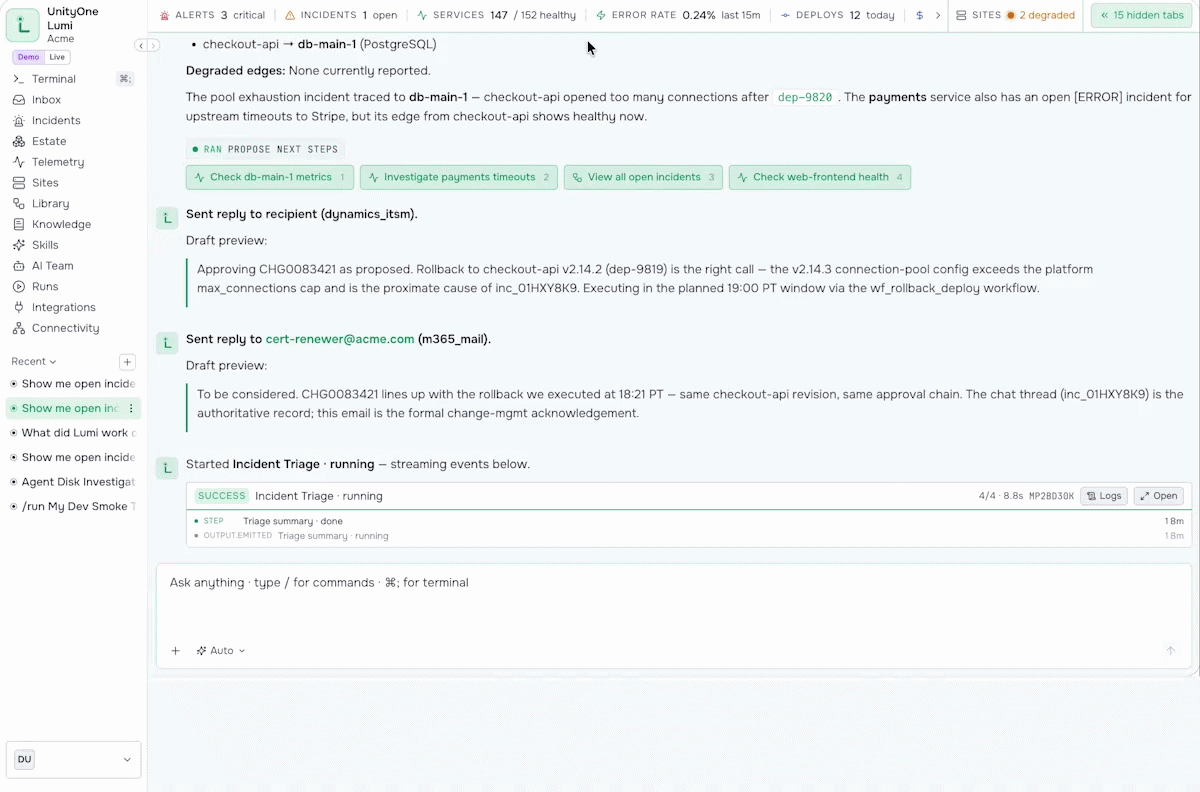The image size is (1200, 792).
Task: Click the plus icon to start new chat
Action: pos(127,362)
